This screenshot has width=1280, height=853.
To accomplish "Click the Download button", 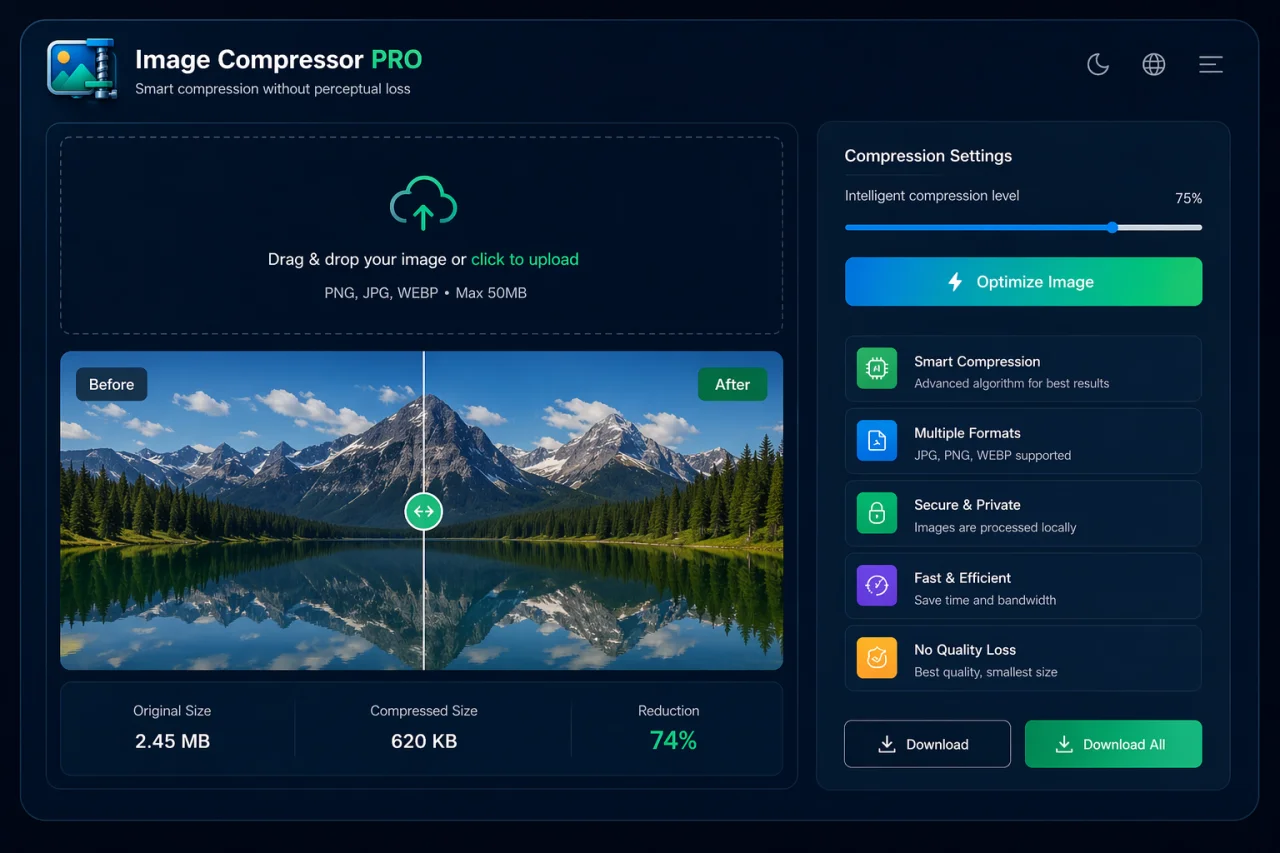I will (x=927, y=744).
